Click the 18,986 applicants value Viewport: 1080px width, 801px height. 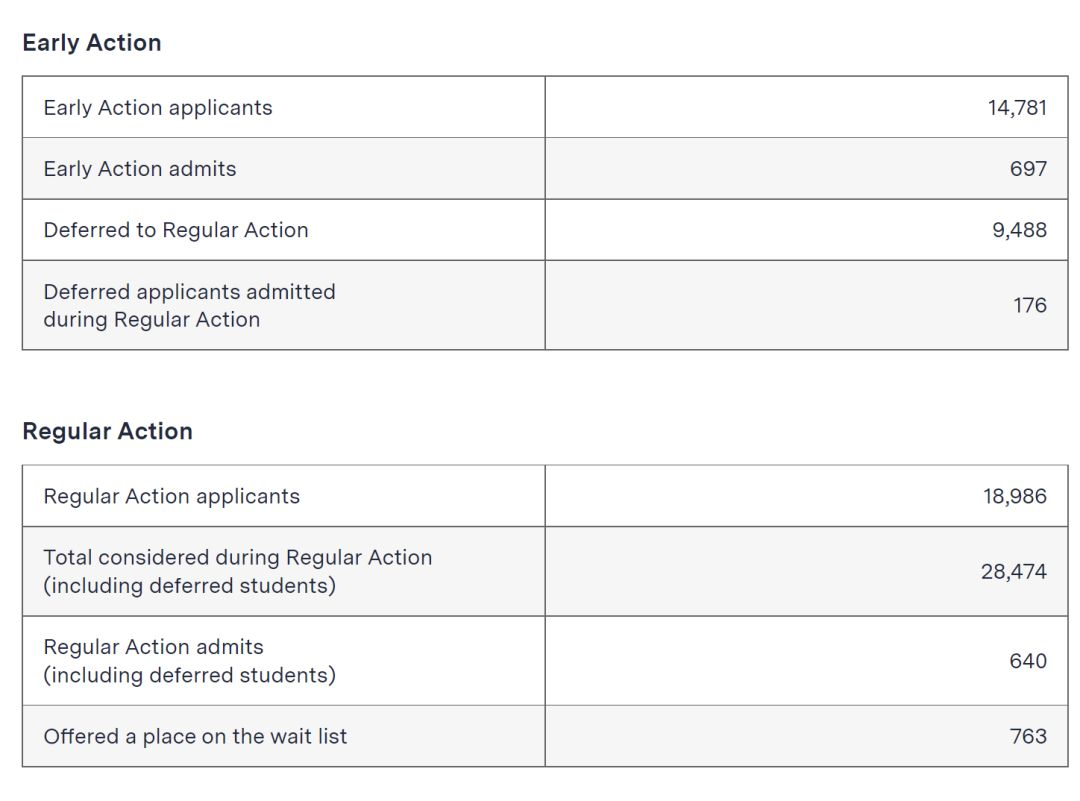point(1015,496)
